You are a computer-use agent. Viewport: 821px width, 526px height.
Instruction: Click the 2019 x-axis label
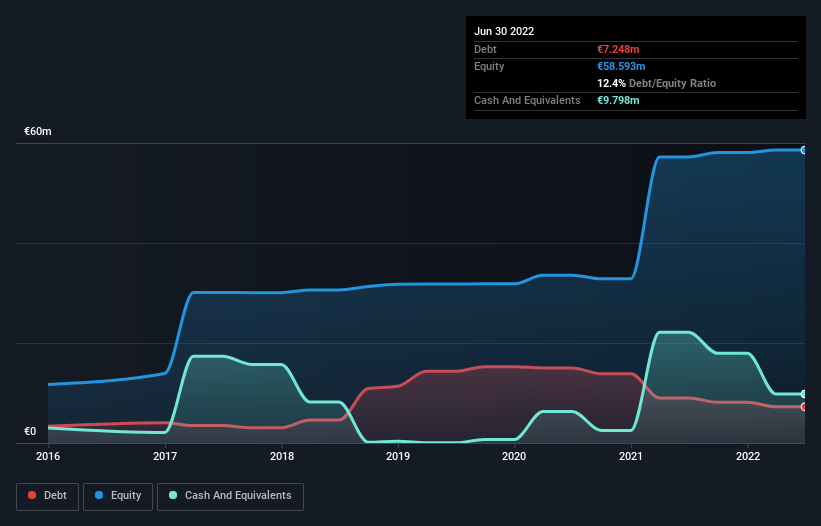tap(398, 456)
